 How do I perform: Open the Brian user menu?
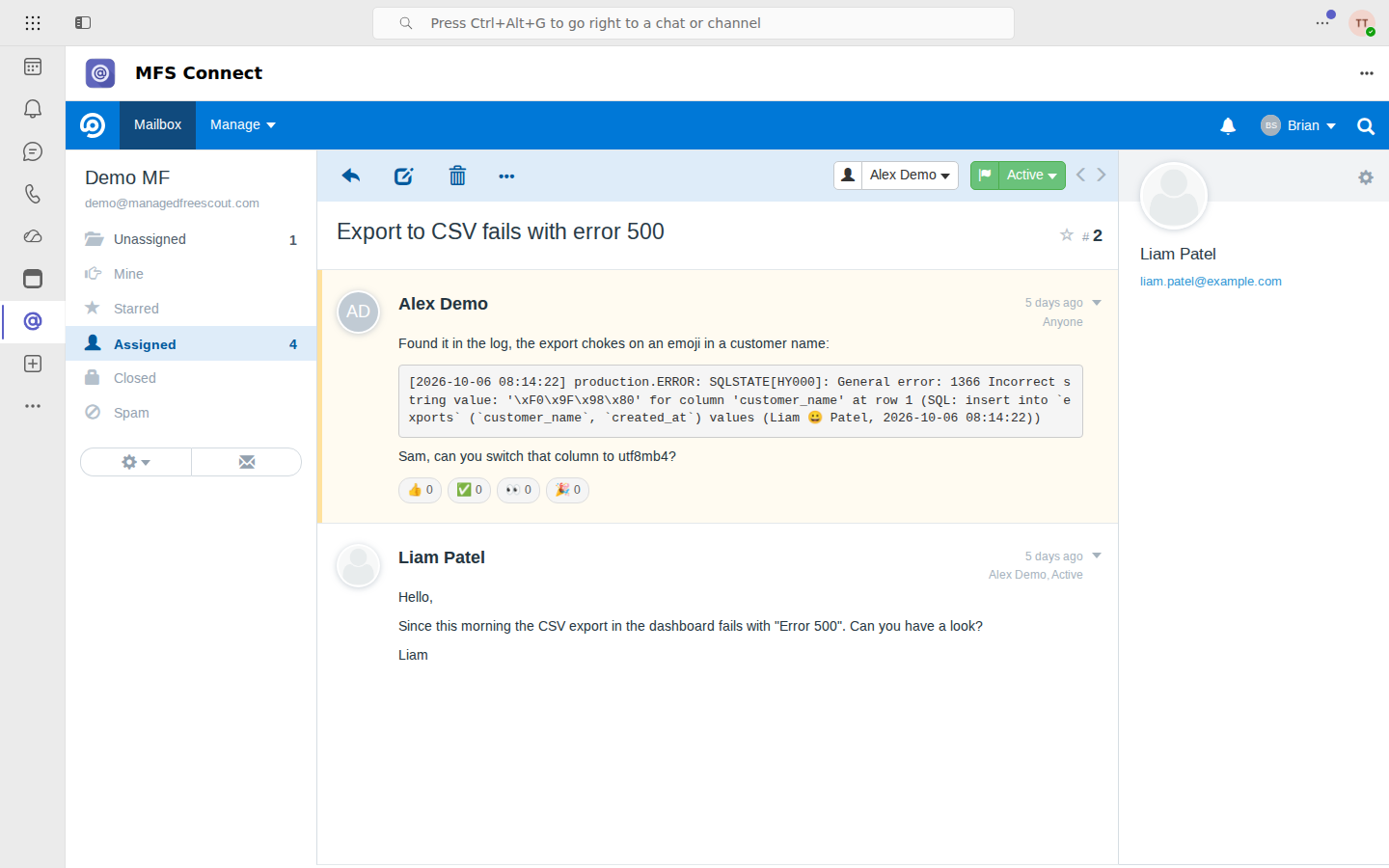point(1298,125)
